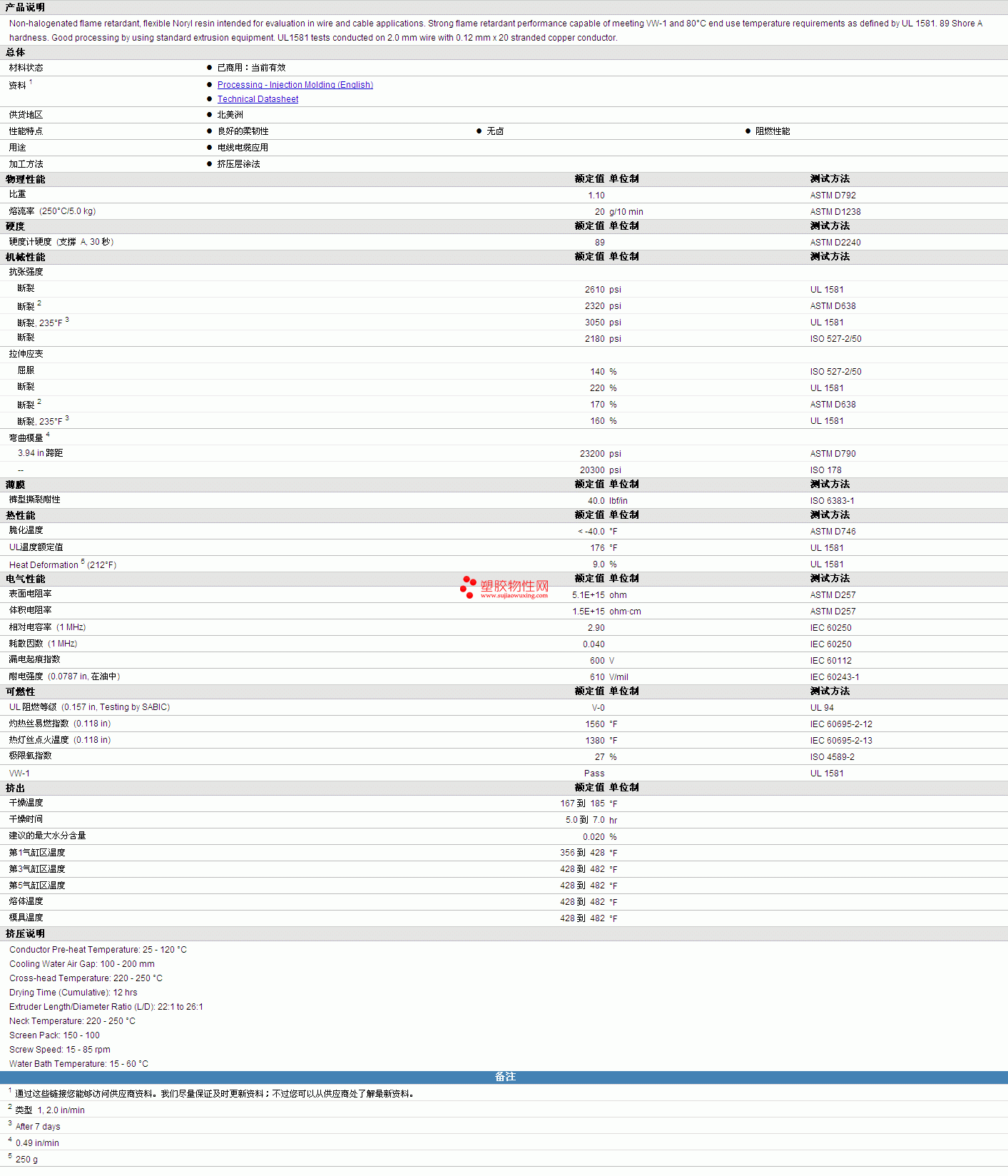Screen dimensions: 1008x1176
Task: Select glow wire ignition 1380 °F
Action: click(601, 741)
